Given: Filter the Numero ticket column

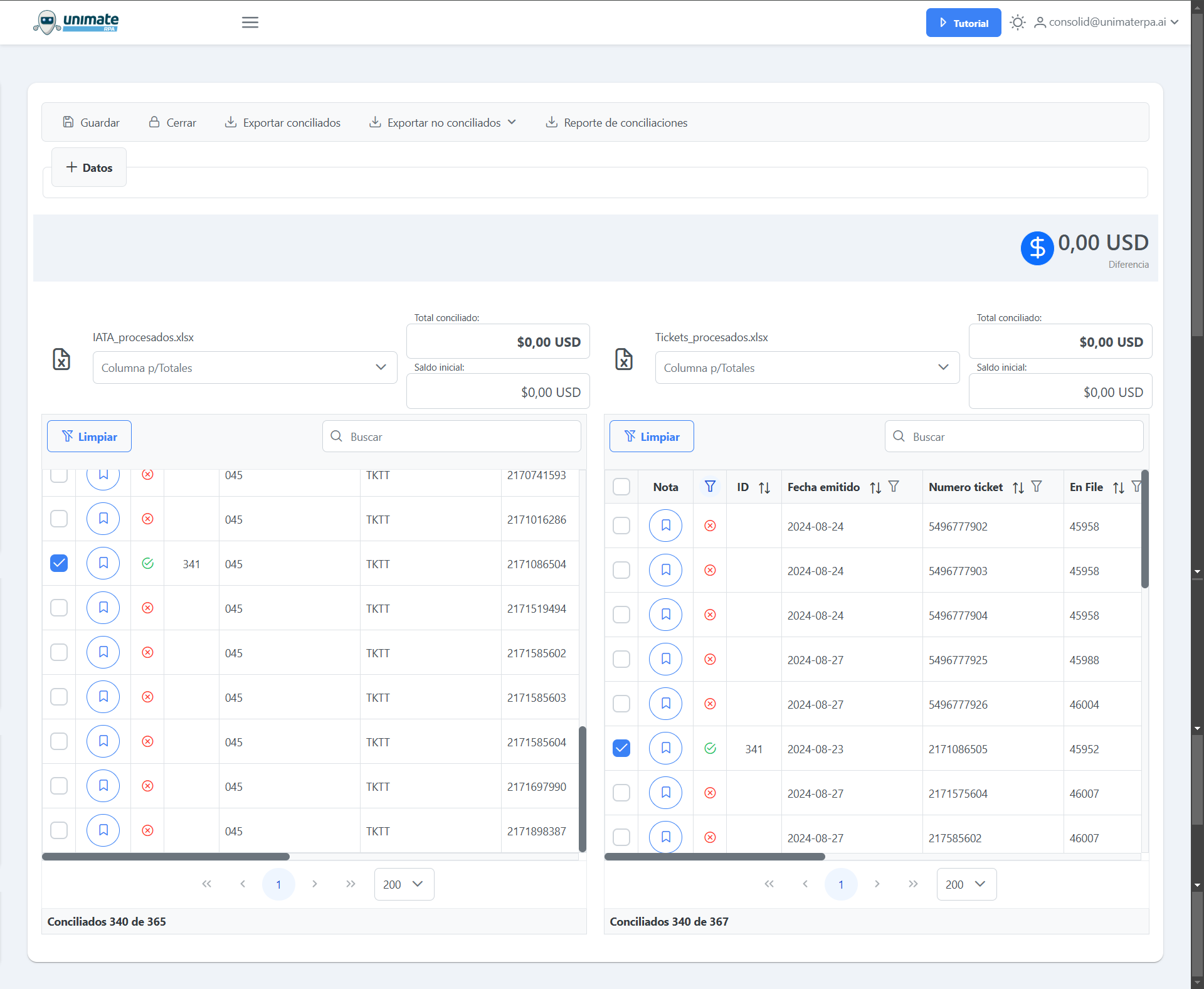Looking at the screenshot, I should pos(1037,487).
